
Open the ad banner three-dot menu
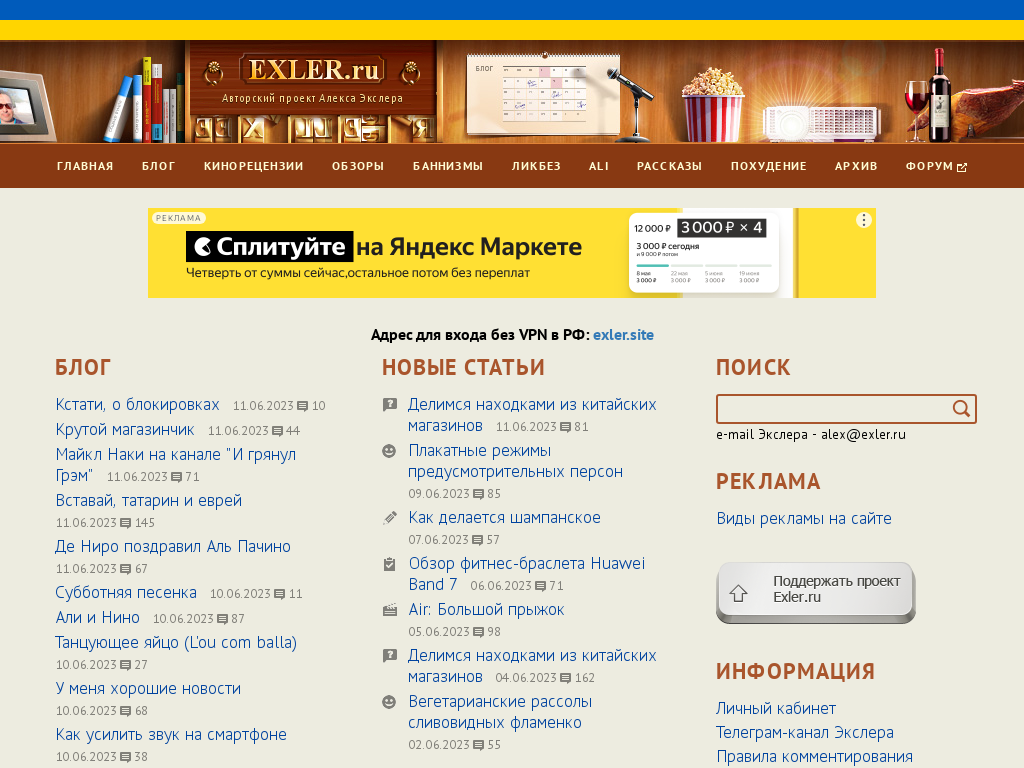863,220
